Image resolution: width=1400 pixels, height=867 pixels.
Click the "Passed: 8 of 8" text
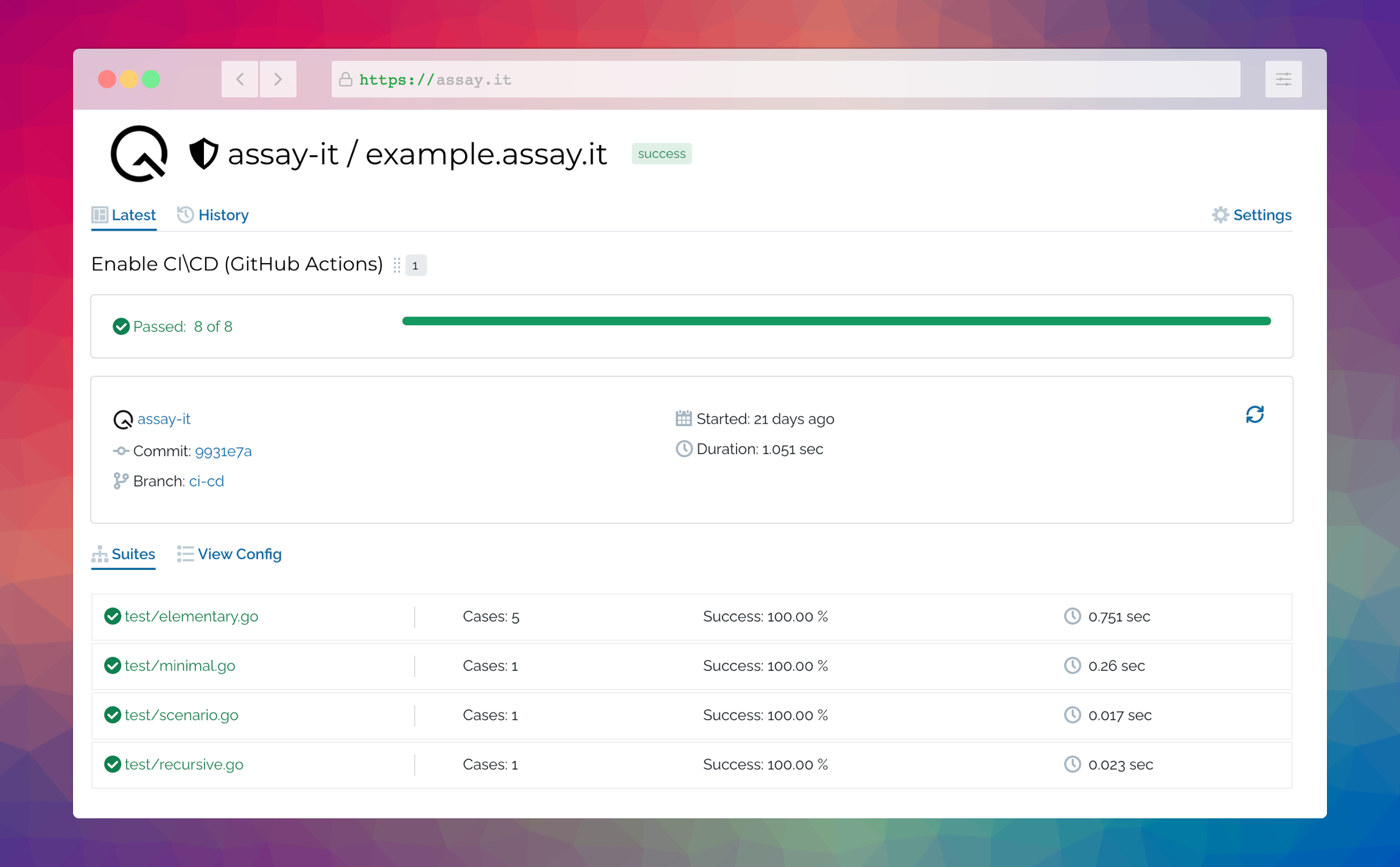183,326
